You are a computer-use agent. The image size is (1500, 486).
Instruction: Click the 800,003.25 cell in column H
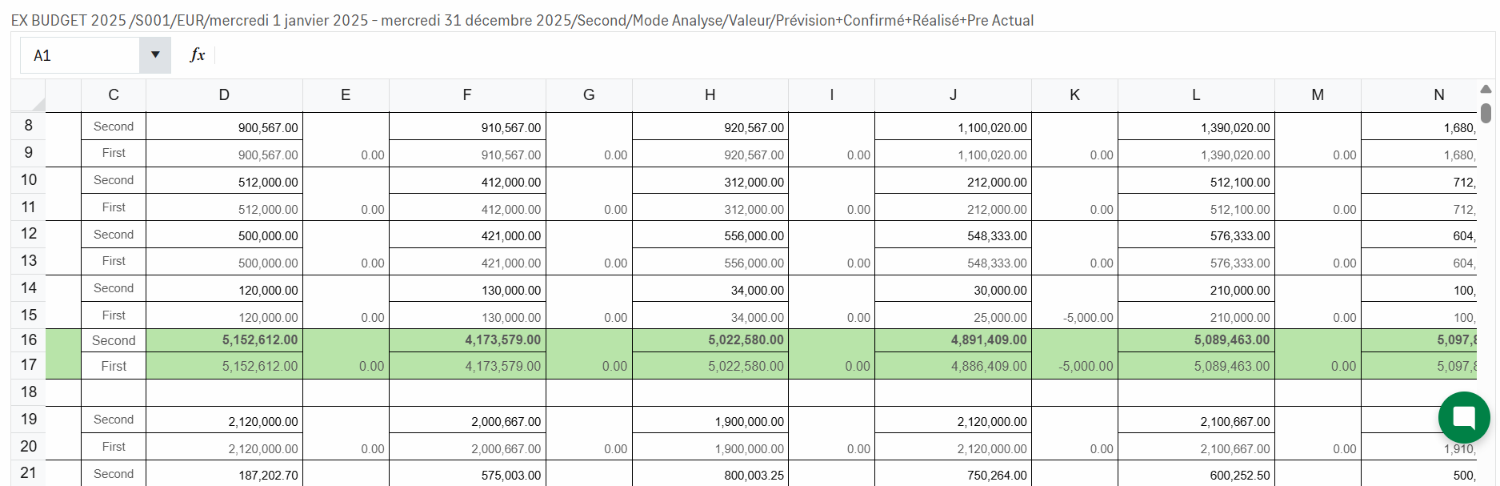pos(710,474)
